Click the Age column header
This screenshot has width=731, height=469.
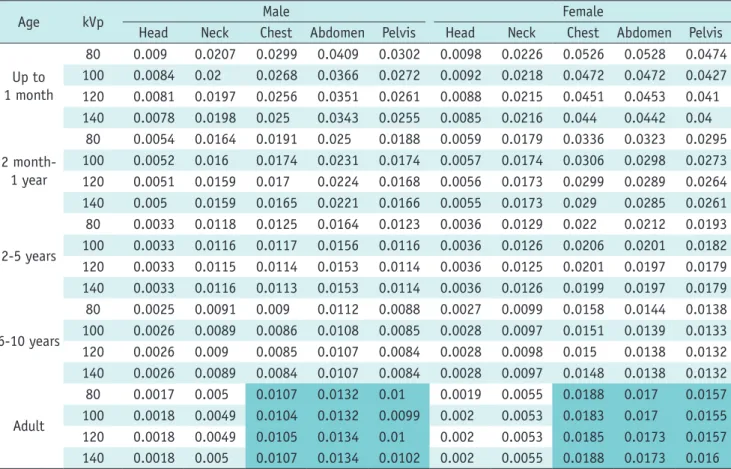28,22
